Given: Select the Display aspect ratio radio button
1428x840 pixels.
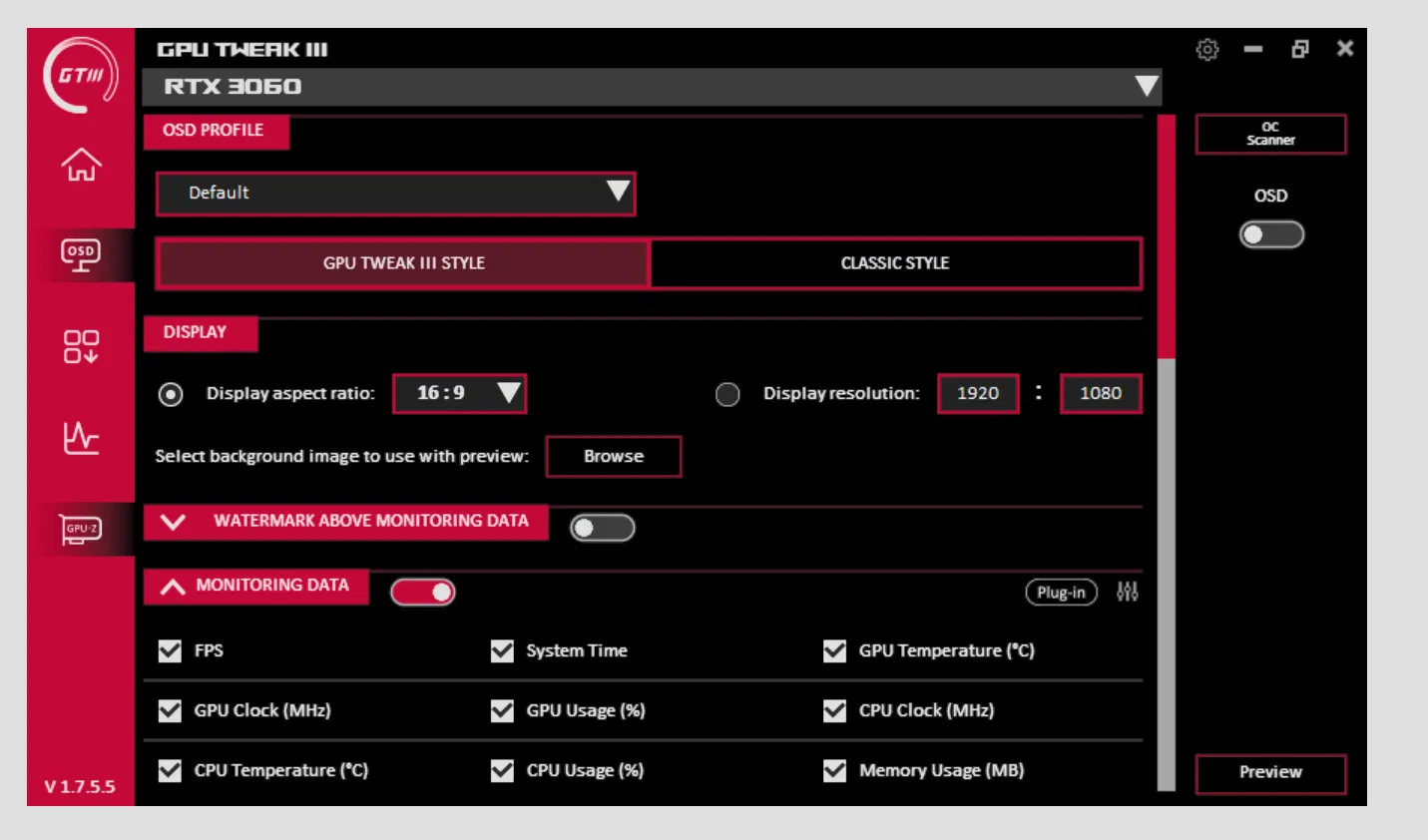Looking at the screenshot, I should (171, 394).
